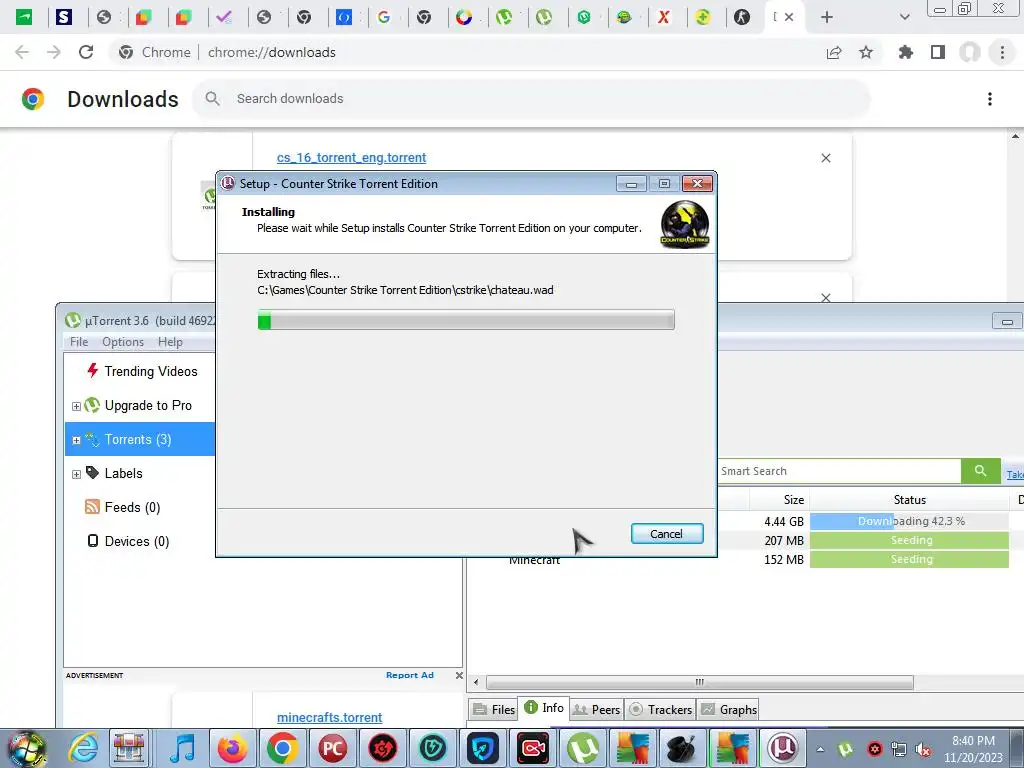Viewport: 1024px width, 768px height.
Task: Close the uTorrent advertisement panel
Action: [x=458, y=675]
